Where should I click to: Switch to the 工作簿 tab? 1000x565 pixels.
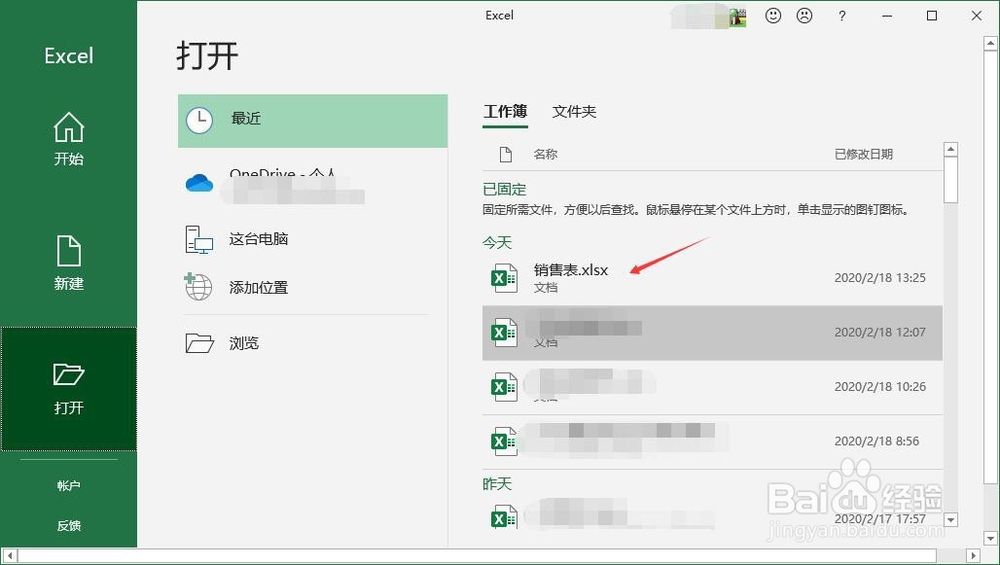pyautogui.click(x=505, y=112)
